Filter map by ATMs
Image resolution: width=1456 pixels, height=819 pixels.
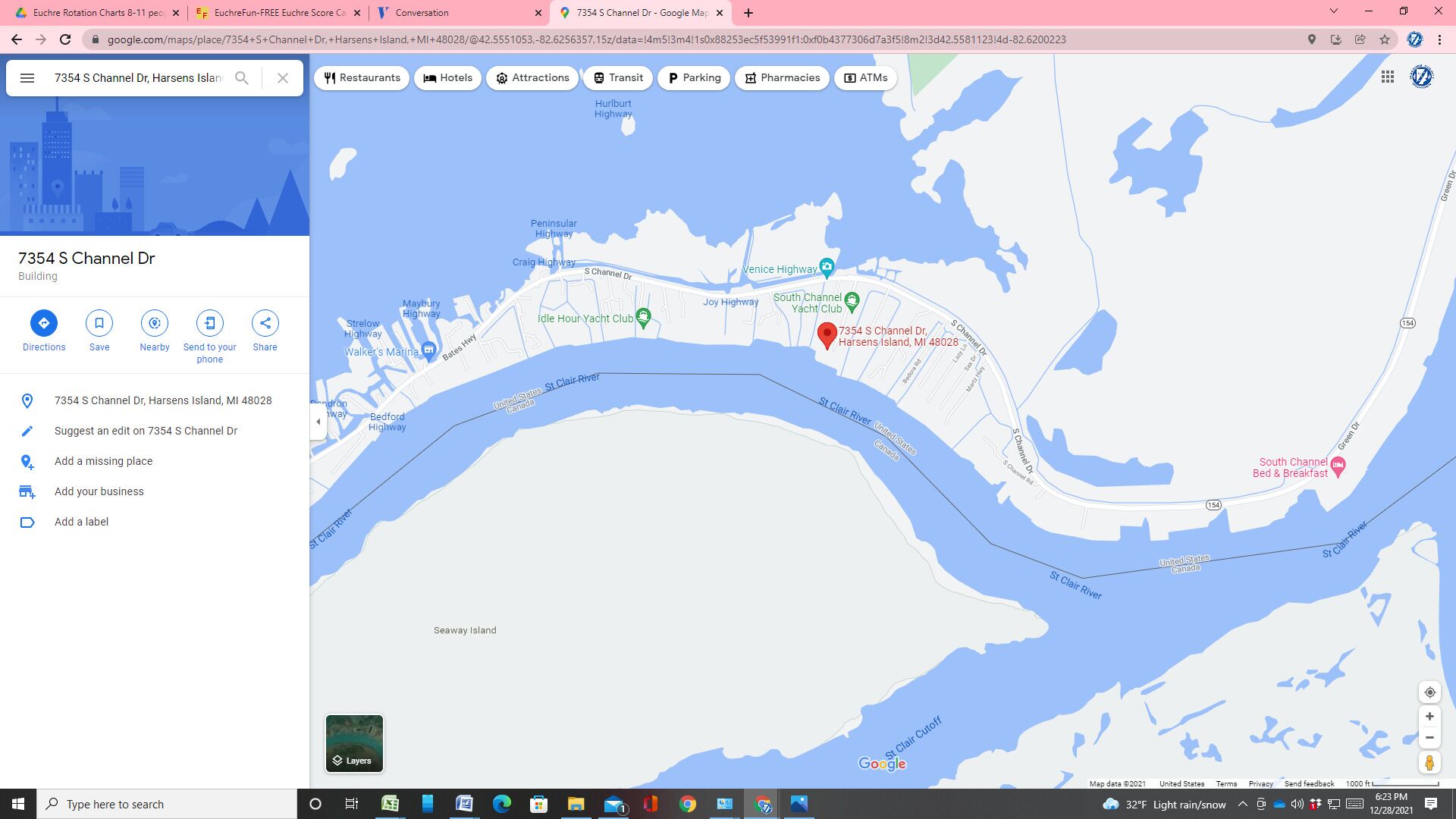click(x=865, y=78)
